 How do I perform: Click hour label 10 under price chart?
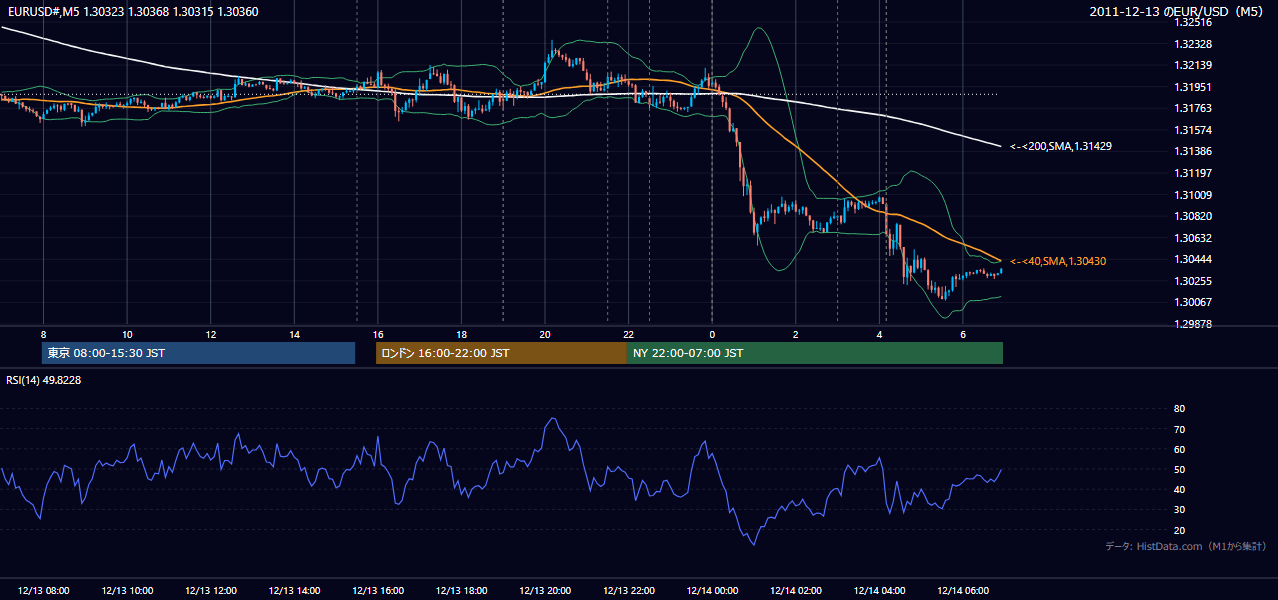[x=127, y=334]
